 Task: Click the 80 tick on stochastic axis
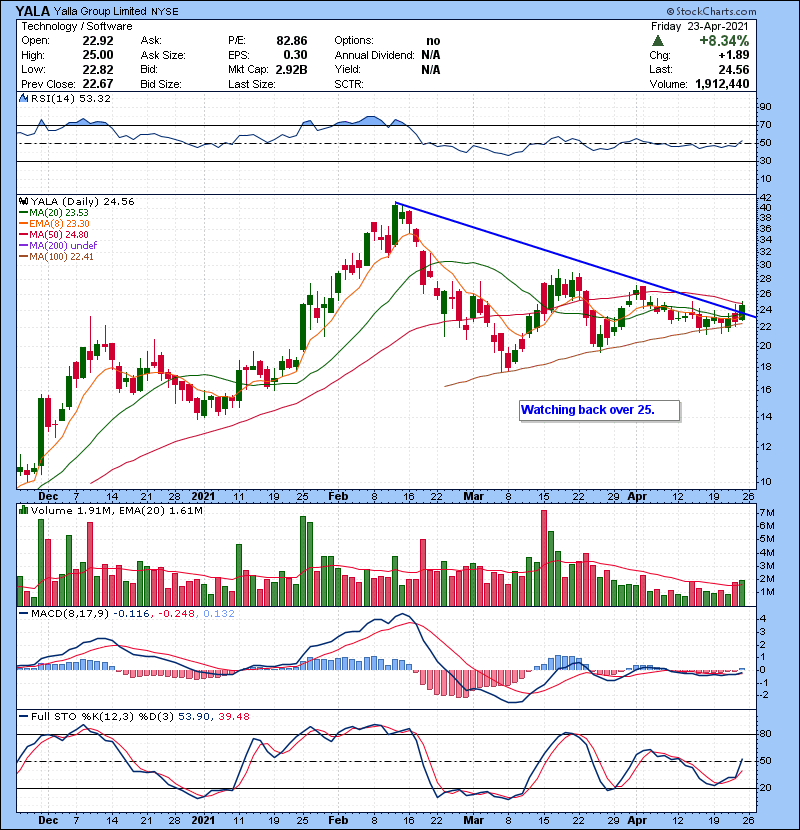coord(766,734)
